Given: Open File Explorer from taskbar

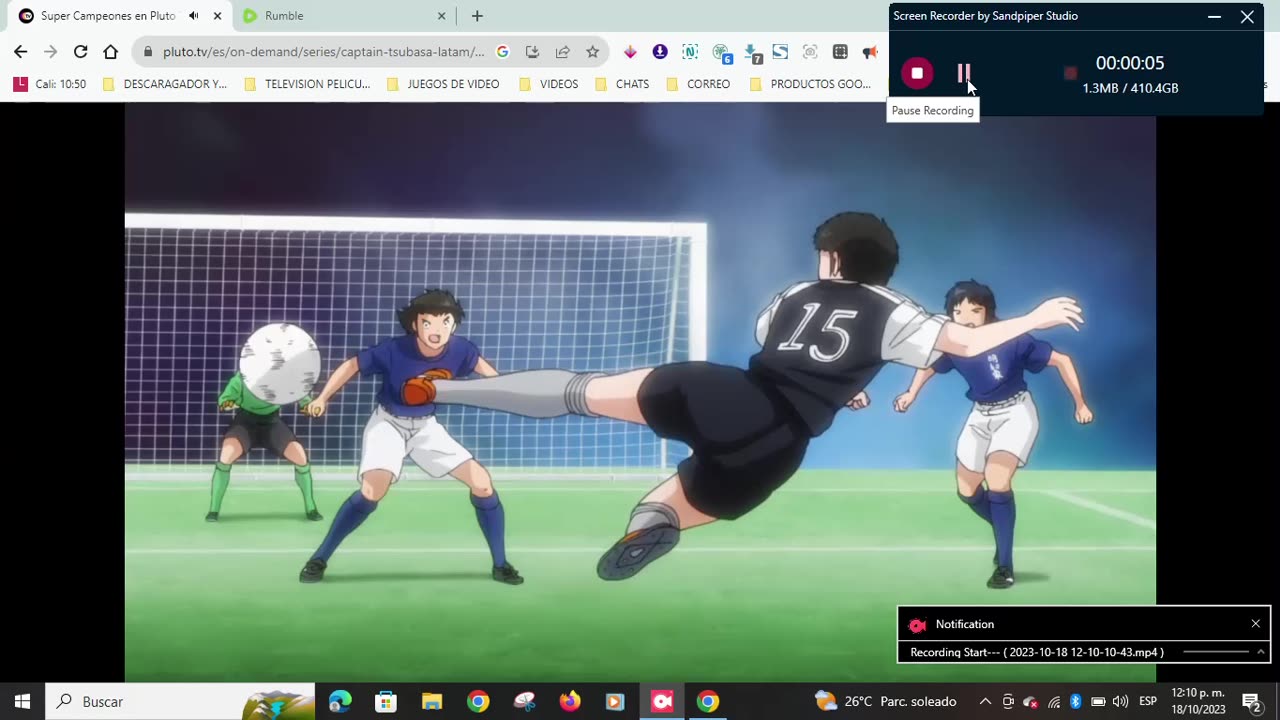Looking at the screenshot, I should (x=432, y=701).
